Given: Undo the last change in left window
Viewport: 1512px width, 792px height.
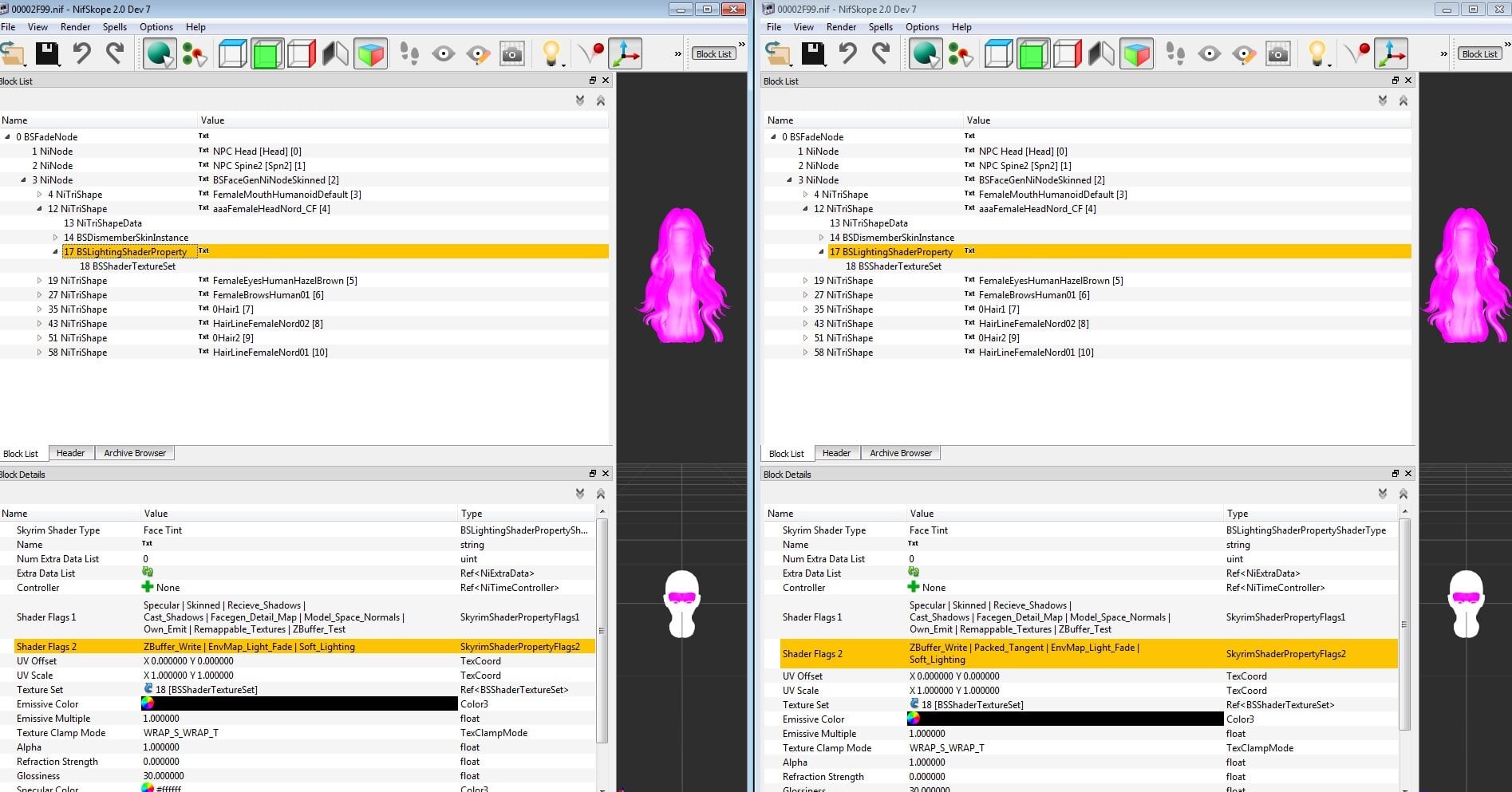Looking at the screenshot, I should 81,53.
